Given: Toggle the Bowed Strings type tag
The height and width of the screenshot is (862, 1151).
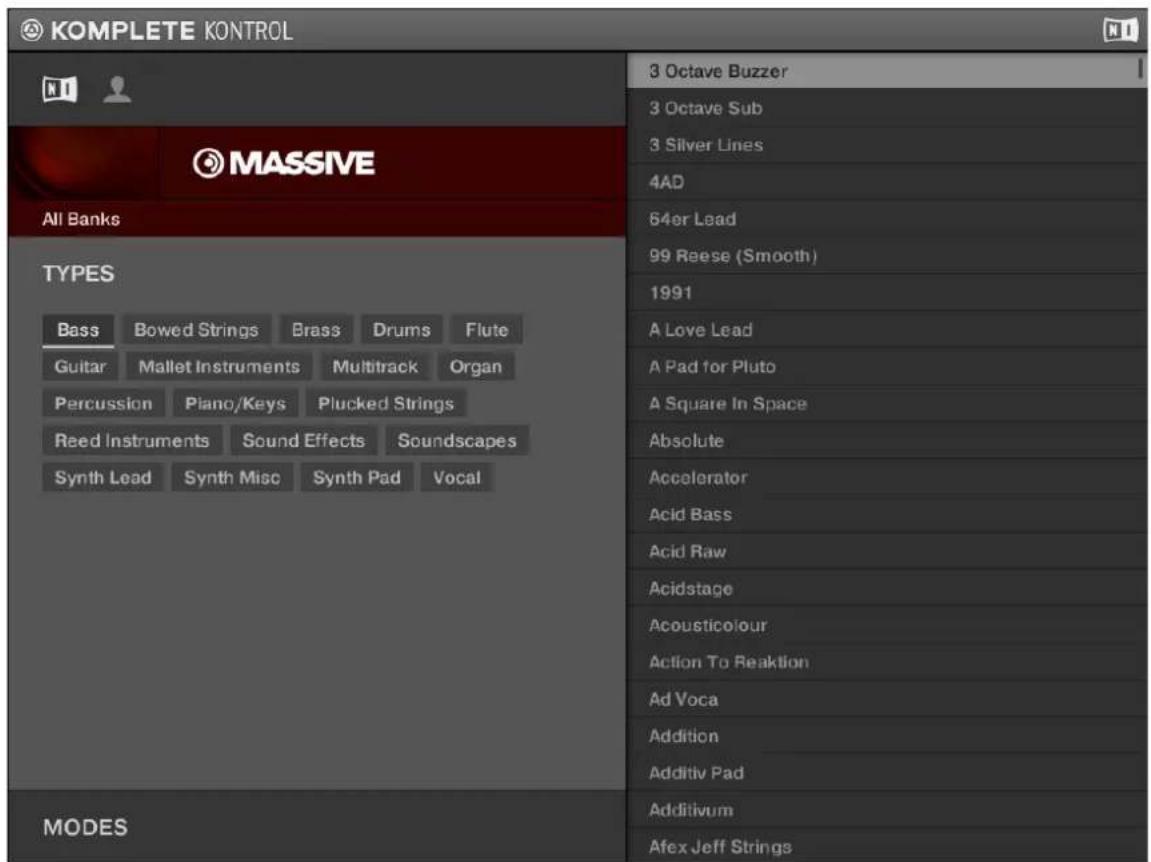Looking at the screenshot, I should (196, 330).
